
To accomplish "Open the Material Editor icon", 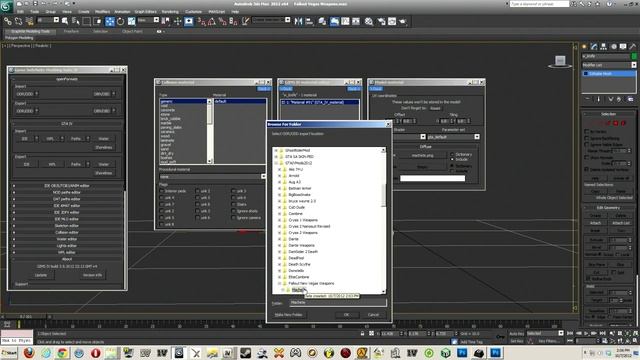I will coord(369,22).
